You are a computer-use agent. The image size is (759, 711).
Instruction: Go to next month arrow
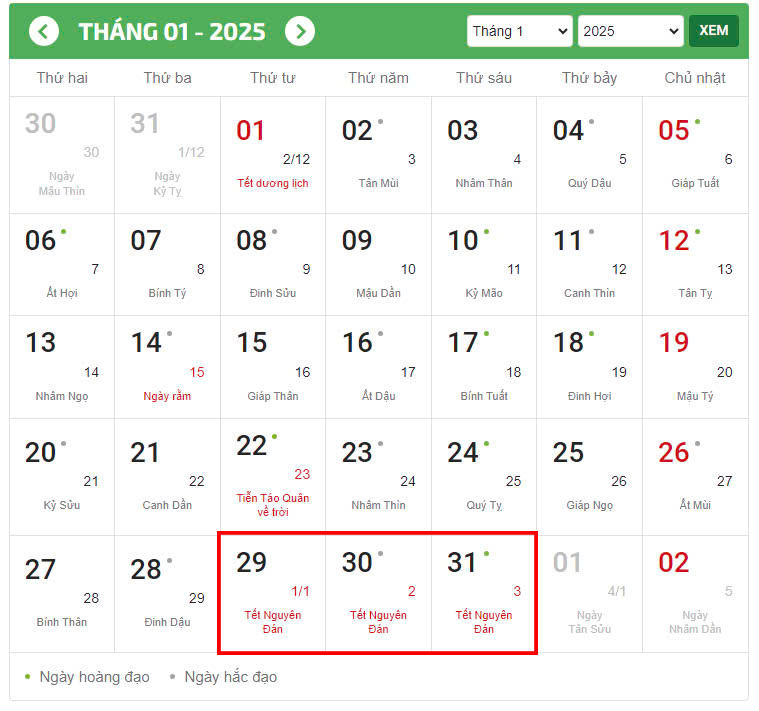(299, 31)
